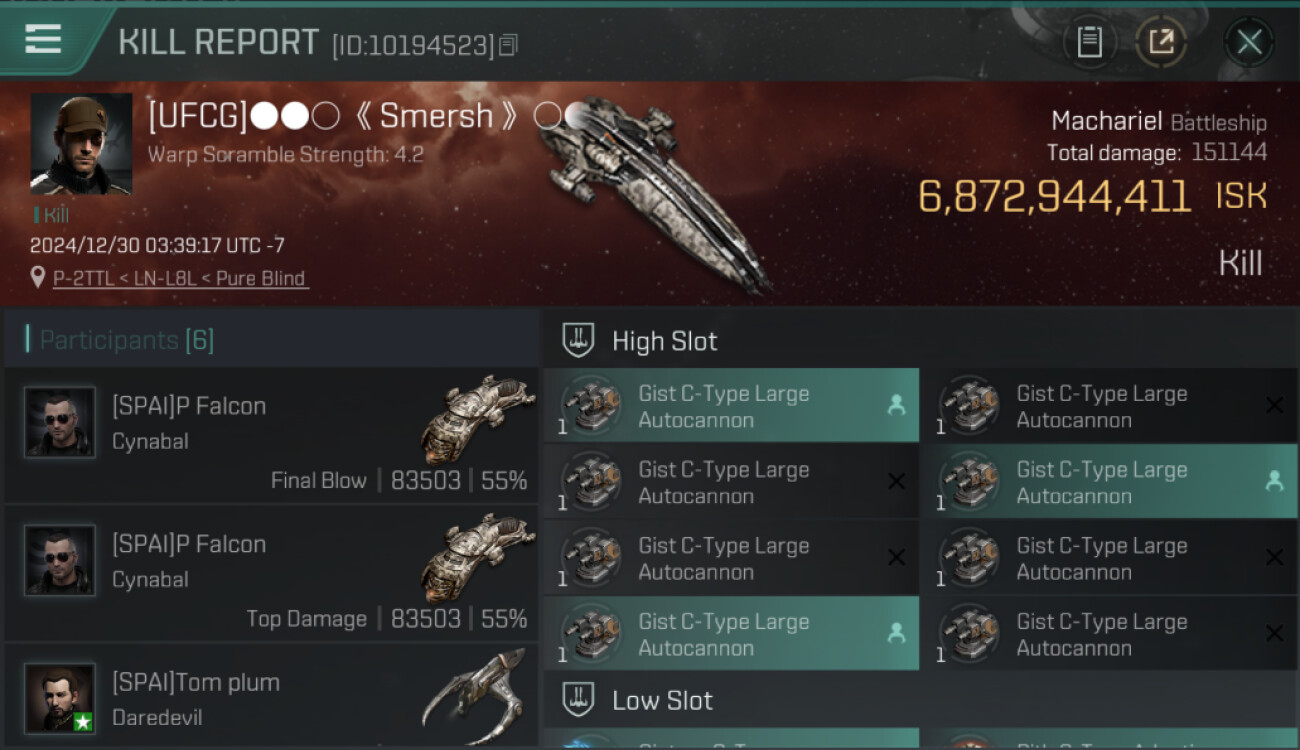Close the Kill Report window
Viewport: 1300px width, 750px height.
point(1249,42)
